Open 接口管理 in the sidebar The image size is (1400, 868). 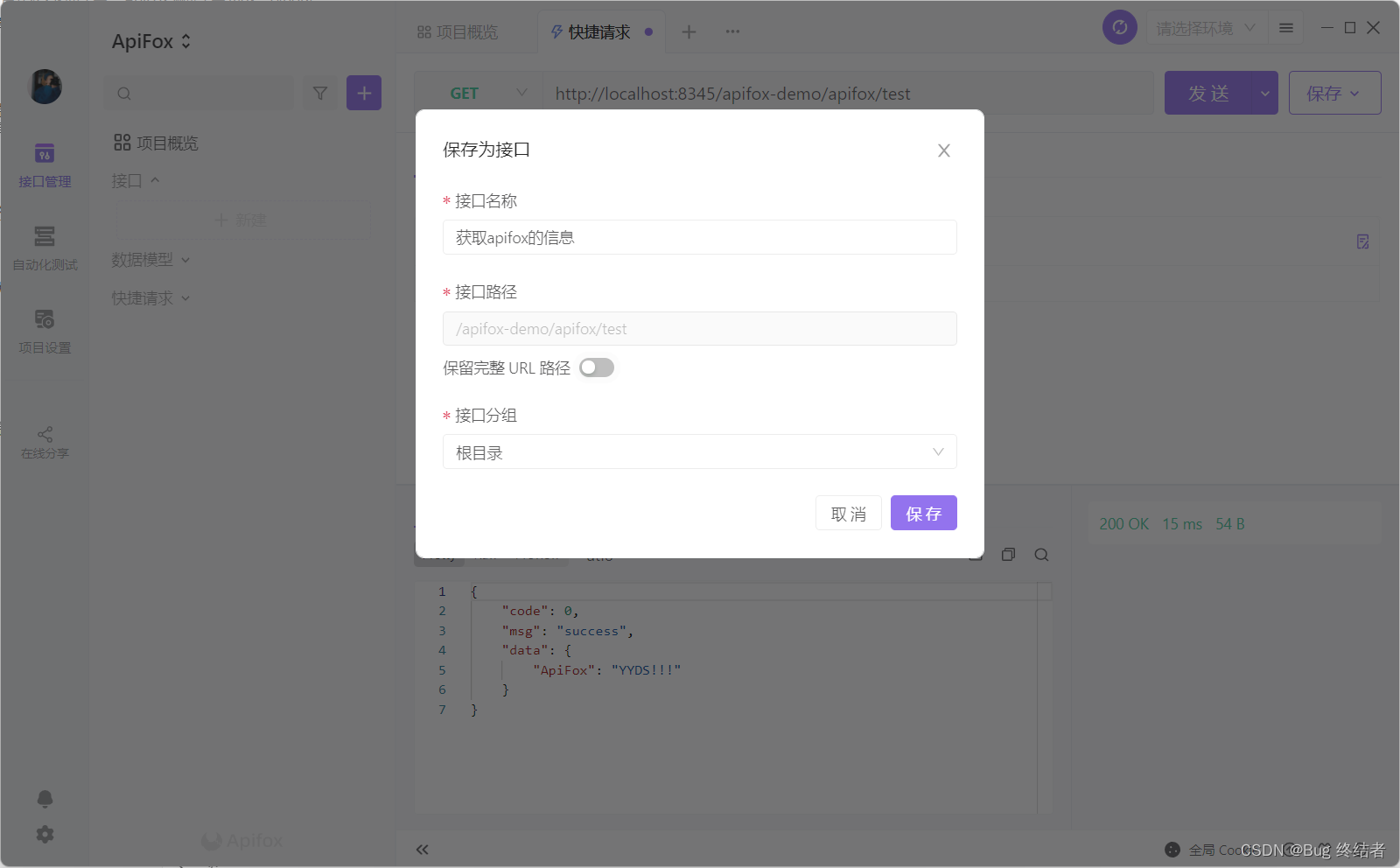pos(45,165)
